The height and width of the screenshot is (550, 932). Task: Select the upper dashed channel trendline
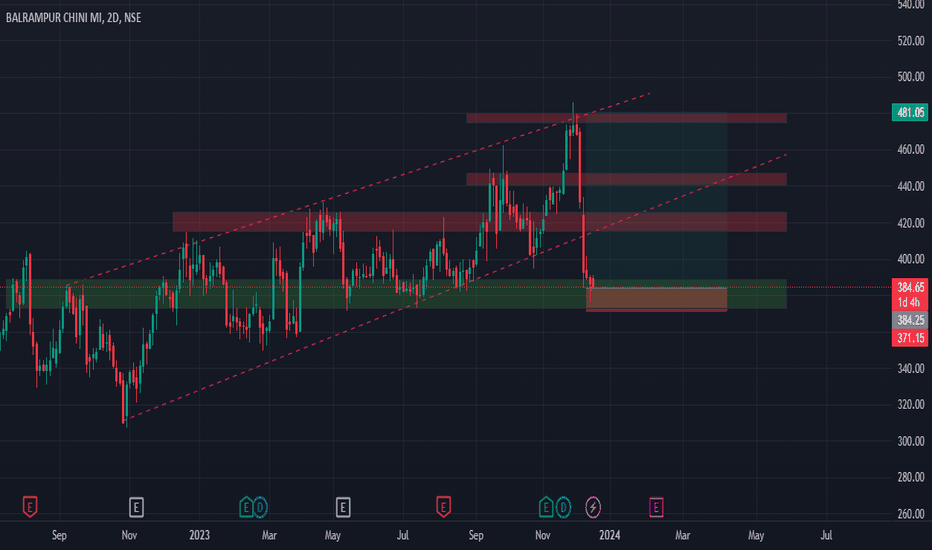357,190
